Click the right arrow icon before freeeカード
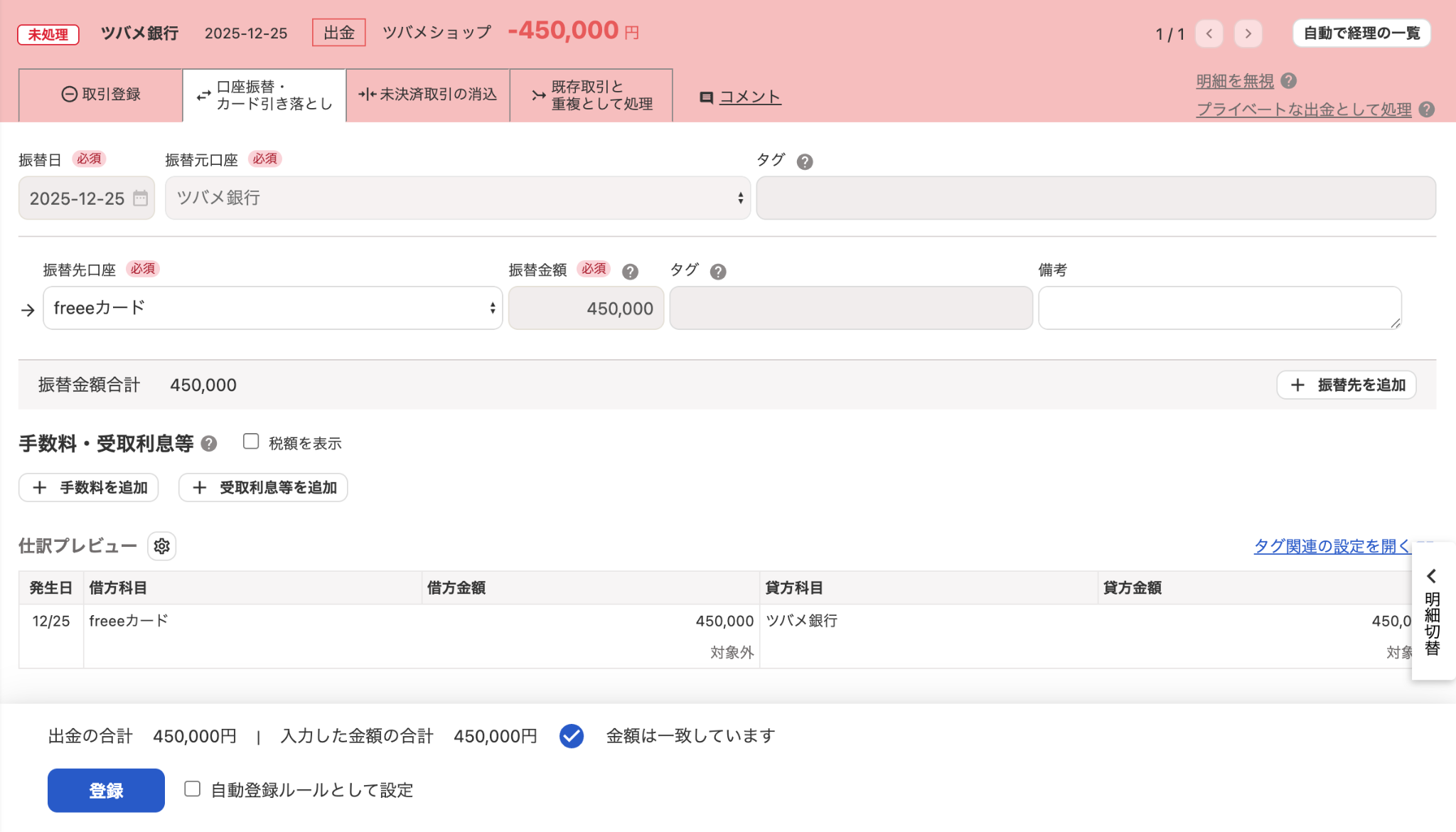This screenshot has height=832, width=1456. [x=28, y=310]
